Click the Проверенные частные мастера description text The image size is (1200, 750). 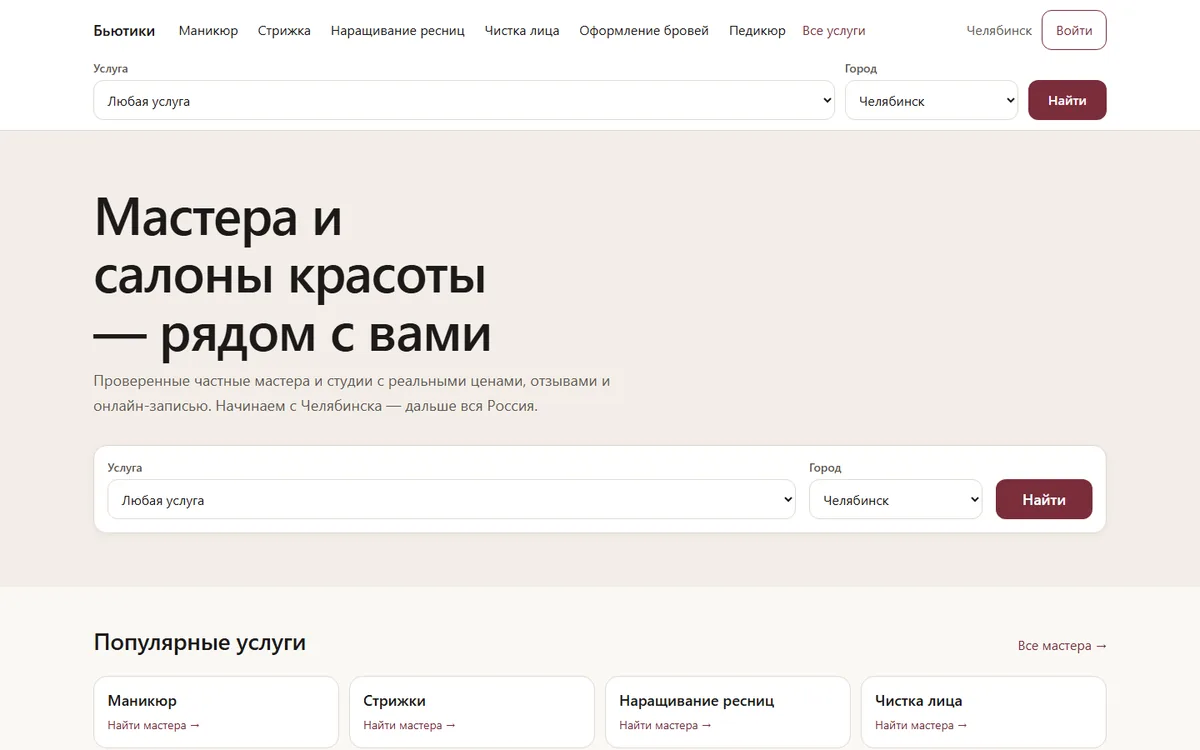click(x=352, y=394)
